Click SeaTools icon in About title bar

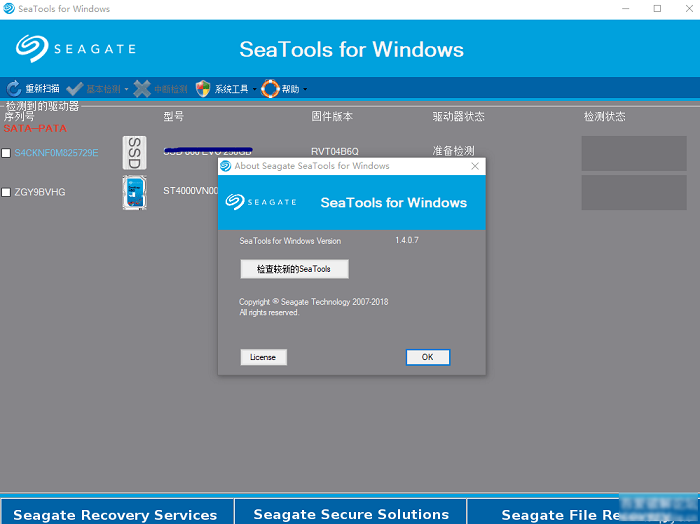pos(225,166)
